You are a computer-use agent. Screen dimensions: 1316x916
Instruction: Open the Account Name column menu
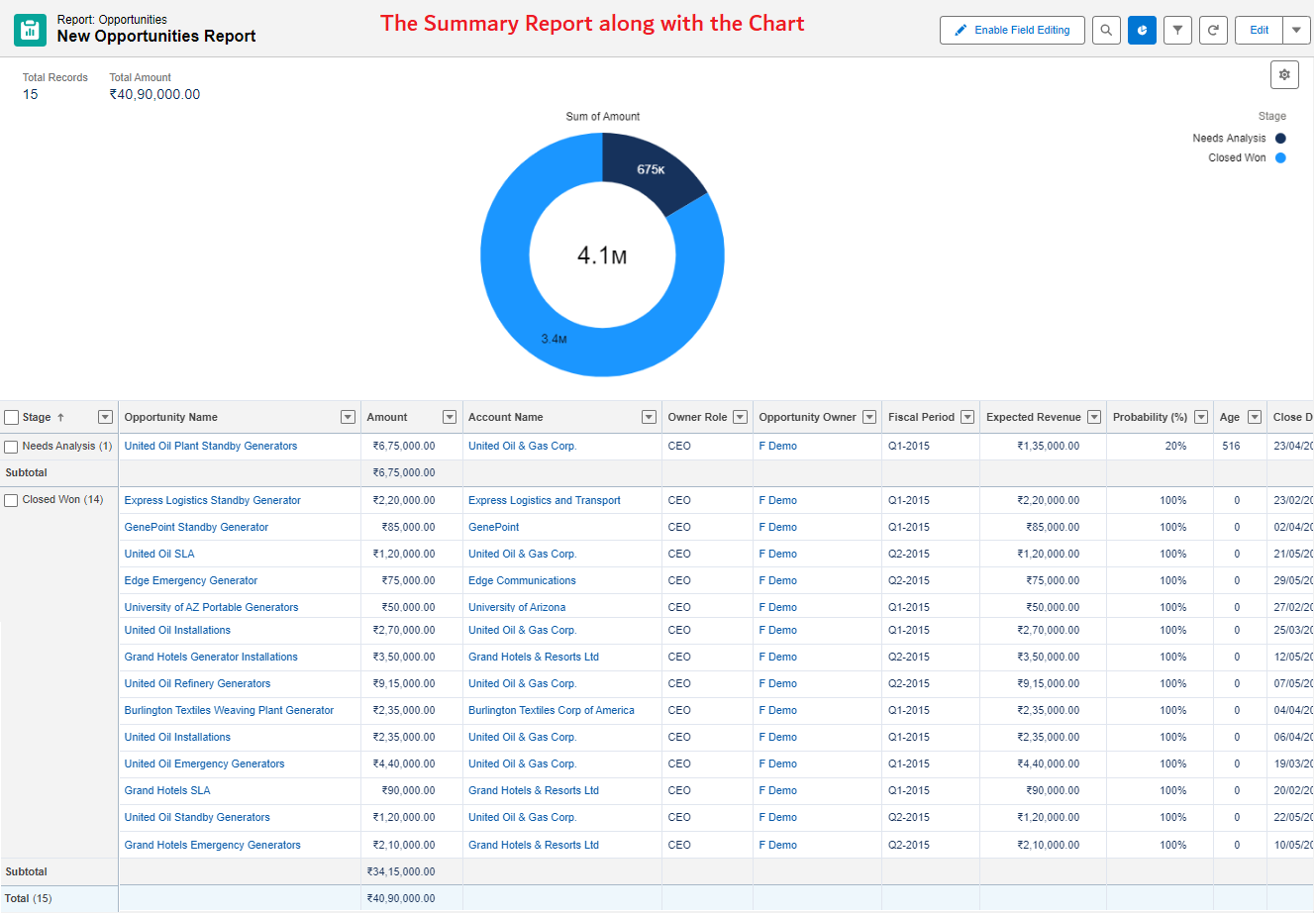(649, 417)
